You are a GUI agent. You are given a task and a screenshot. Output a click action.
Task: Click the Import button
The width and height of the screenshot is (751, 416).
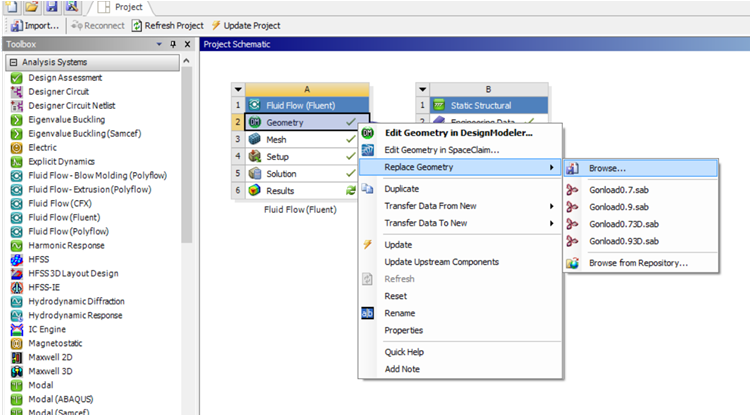coord(35,26)
